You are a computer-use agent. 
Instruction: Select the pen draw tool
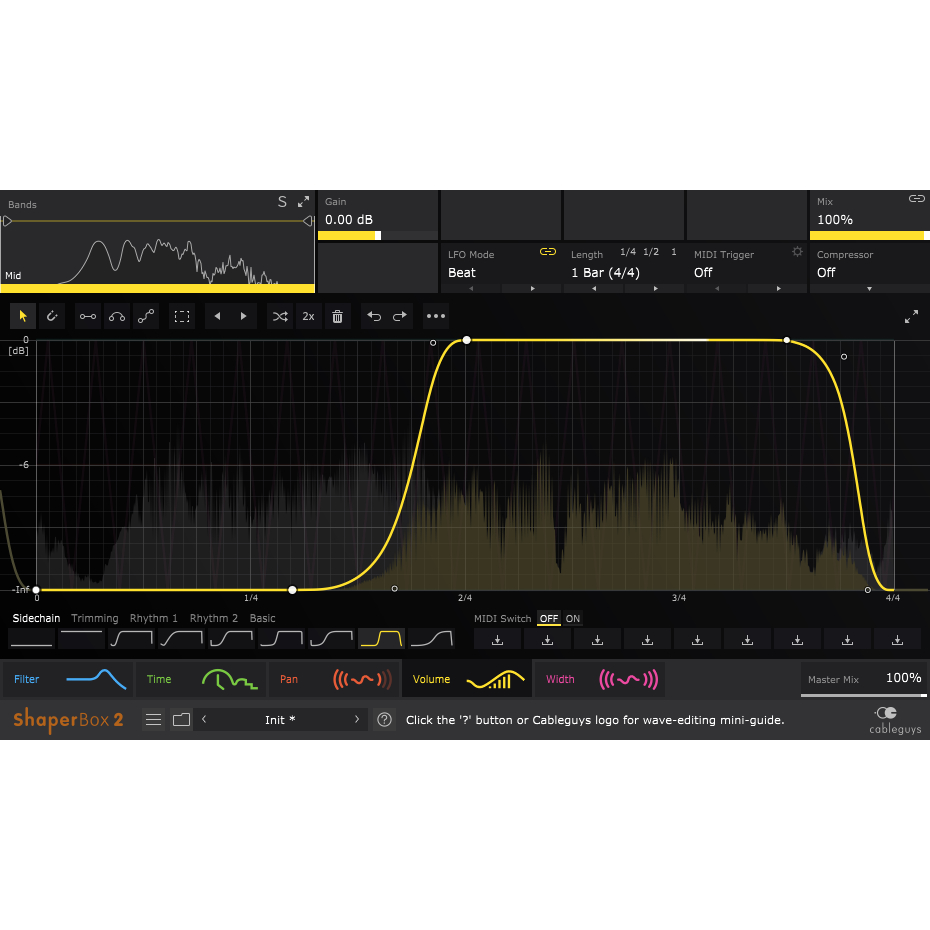point(52,316)
